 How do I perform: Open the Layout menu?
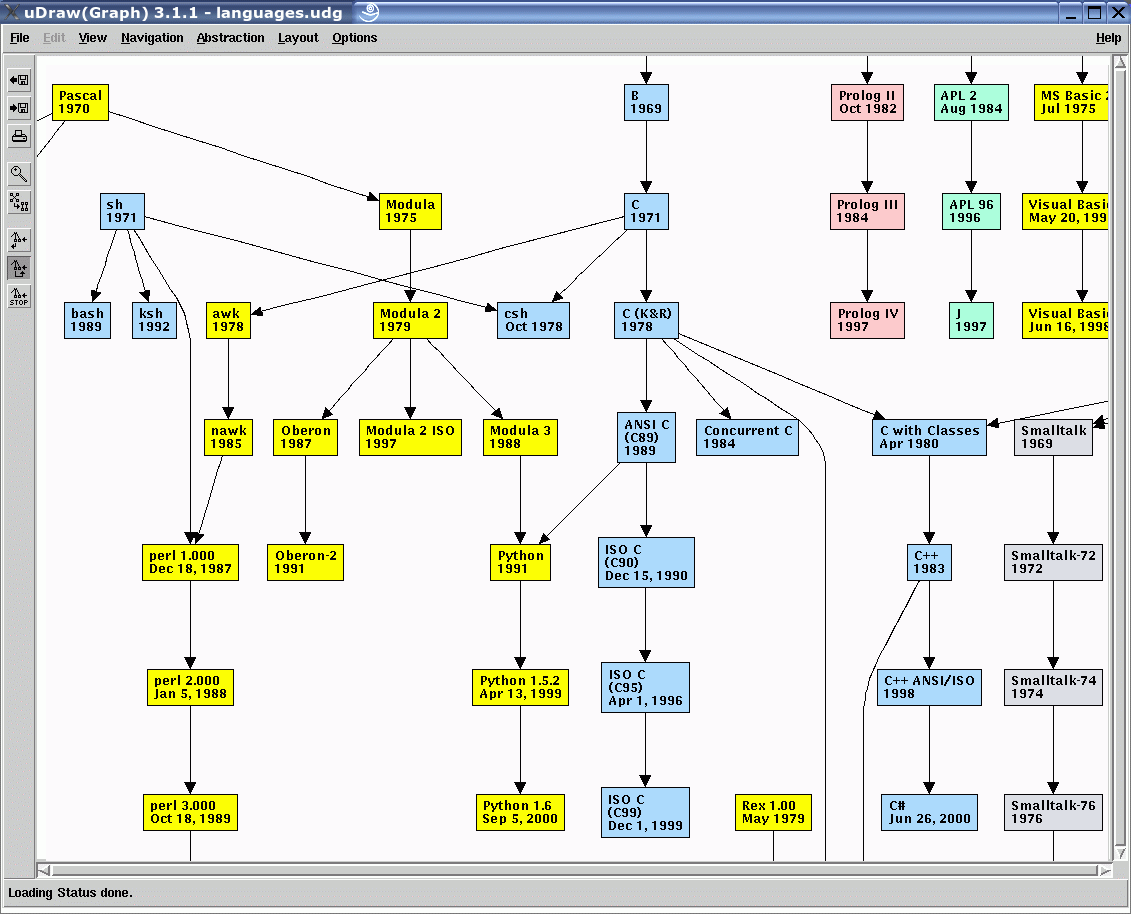pos(298,38)
